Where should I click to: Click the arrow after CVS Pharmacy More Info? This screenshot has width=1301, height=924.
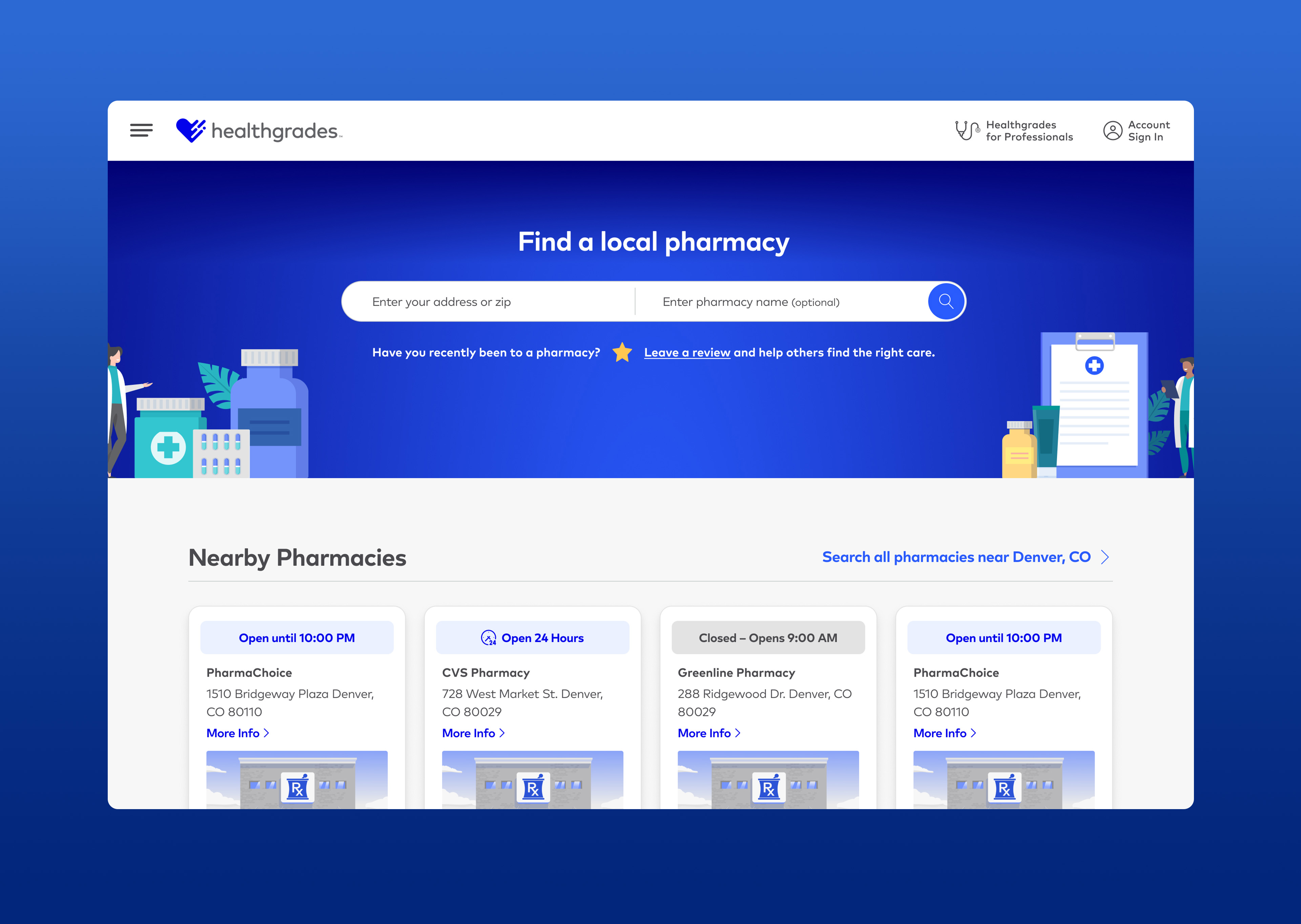pyautogui.click(x=502, y=733)
